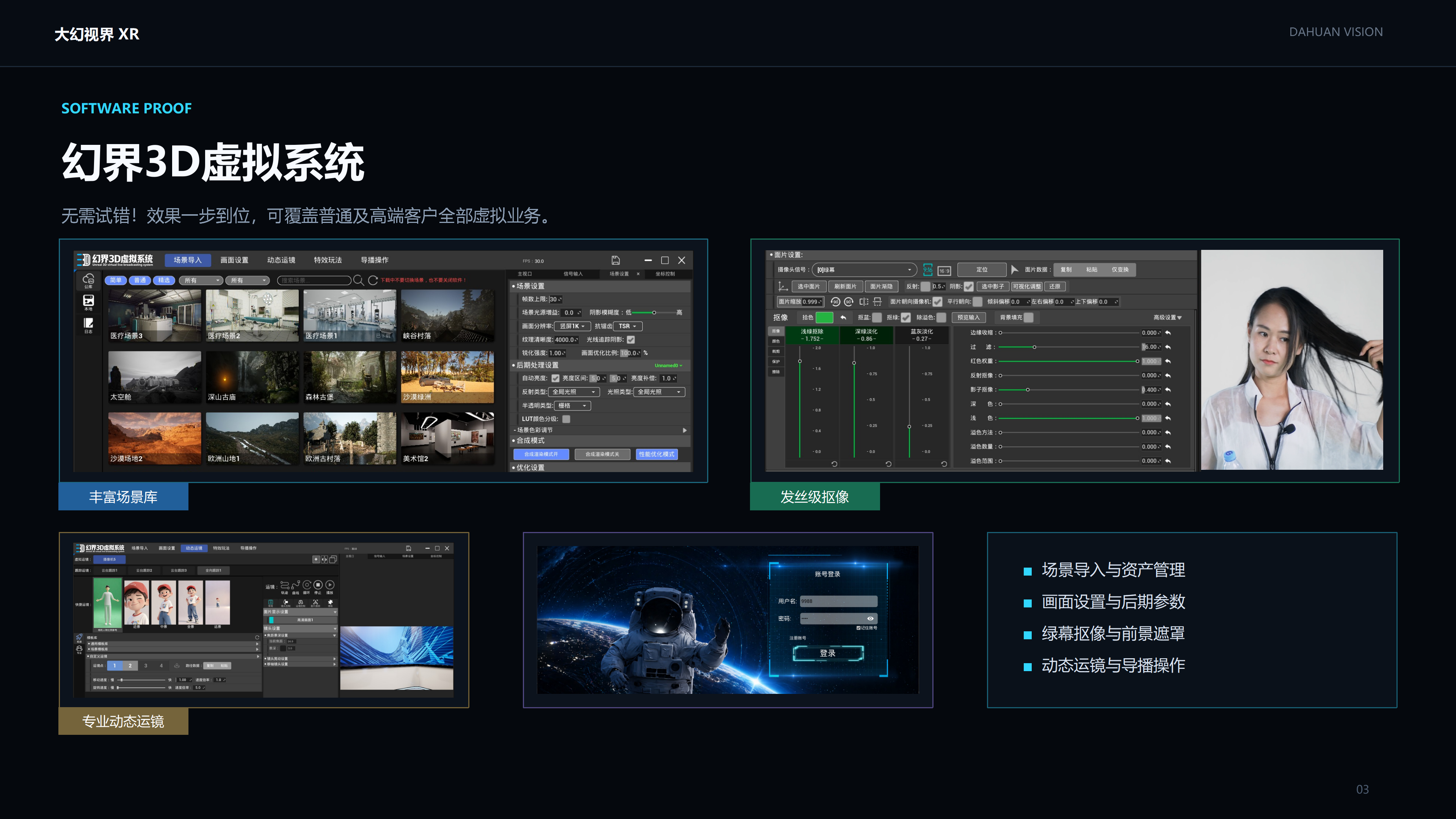The width and height of the screenshot is (1456, 819).
Task: Toggle the 光线追踪阴影 checkbox
Action: pyautogui.click(x=631, y=340)
